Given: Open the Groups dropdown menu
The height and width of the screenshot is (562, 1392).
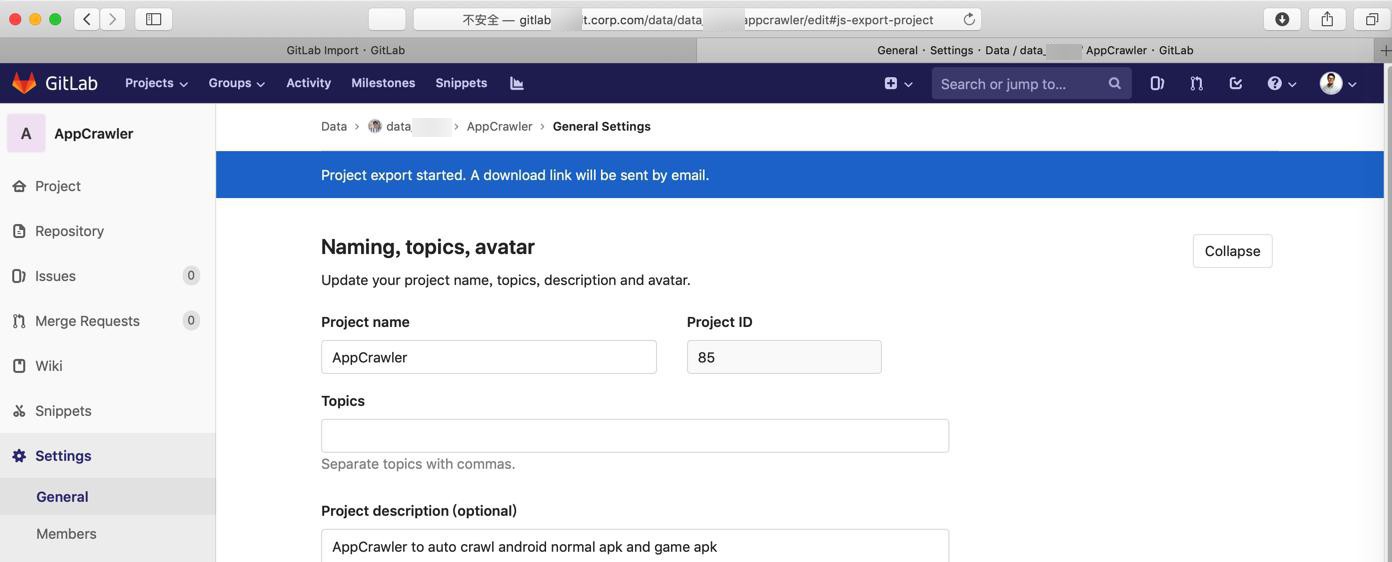Looking at the screenshot, I should pyautogui.click(x=236, y=83).
